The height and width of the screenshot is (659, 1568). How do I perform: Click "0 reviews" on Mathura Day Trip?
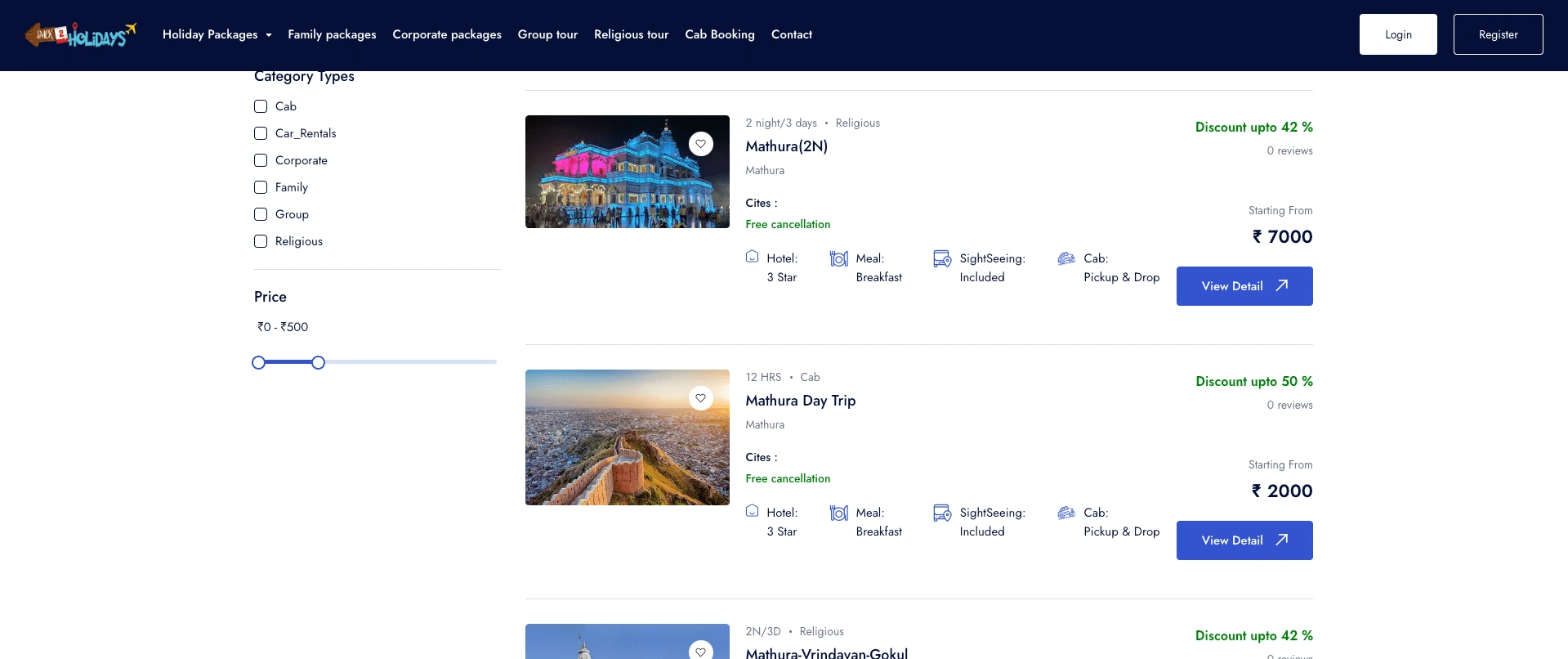(1289, 405)
